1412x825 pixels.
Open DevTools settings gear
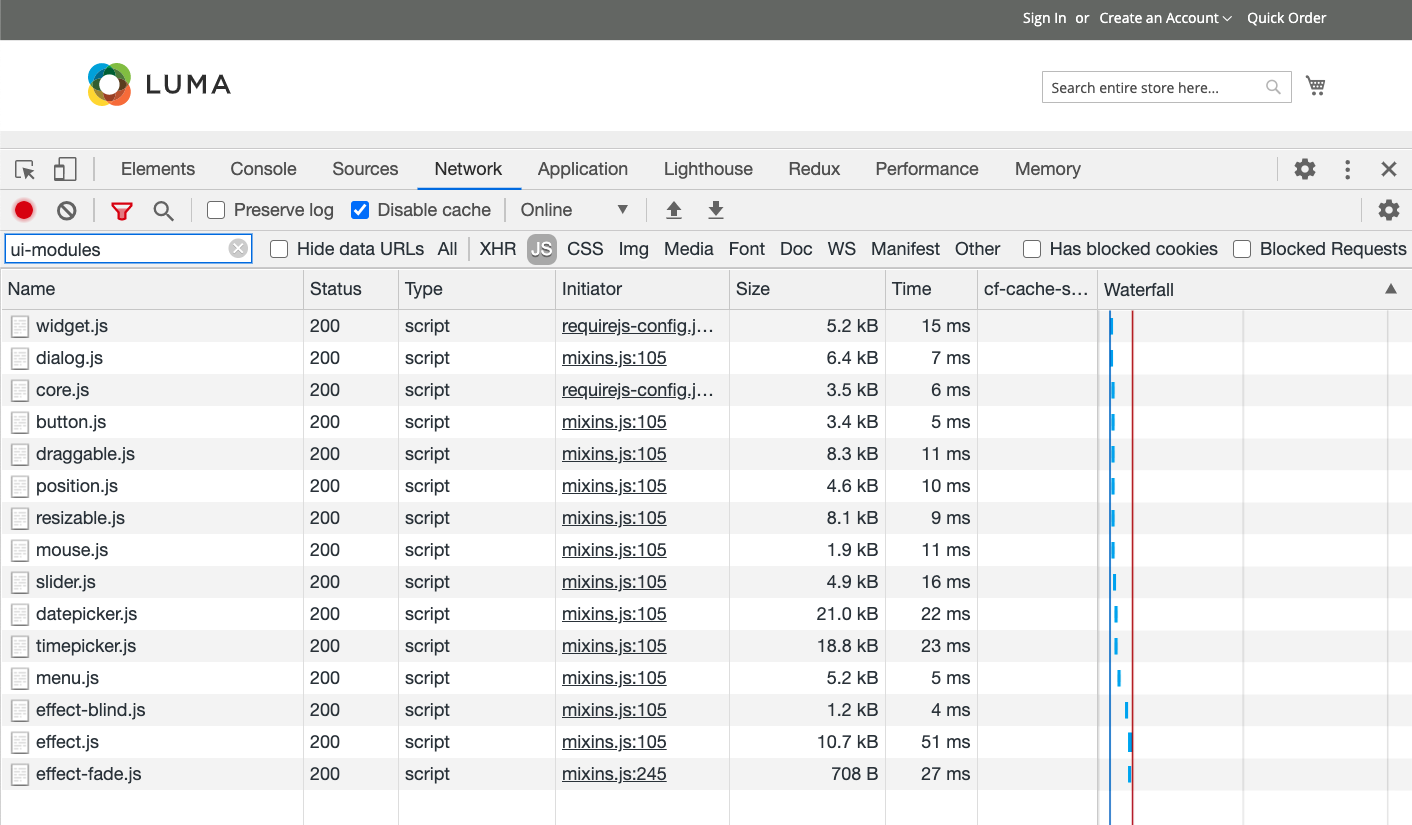[x=1304, y=169]
